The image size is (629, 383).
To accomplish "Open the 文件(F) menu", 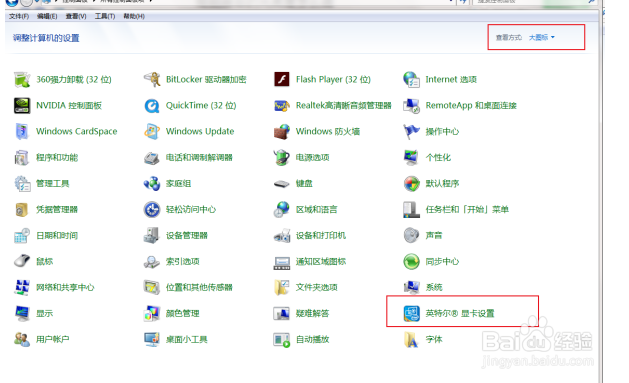I will (19, 16).
